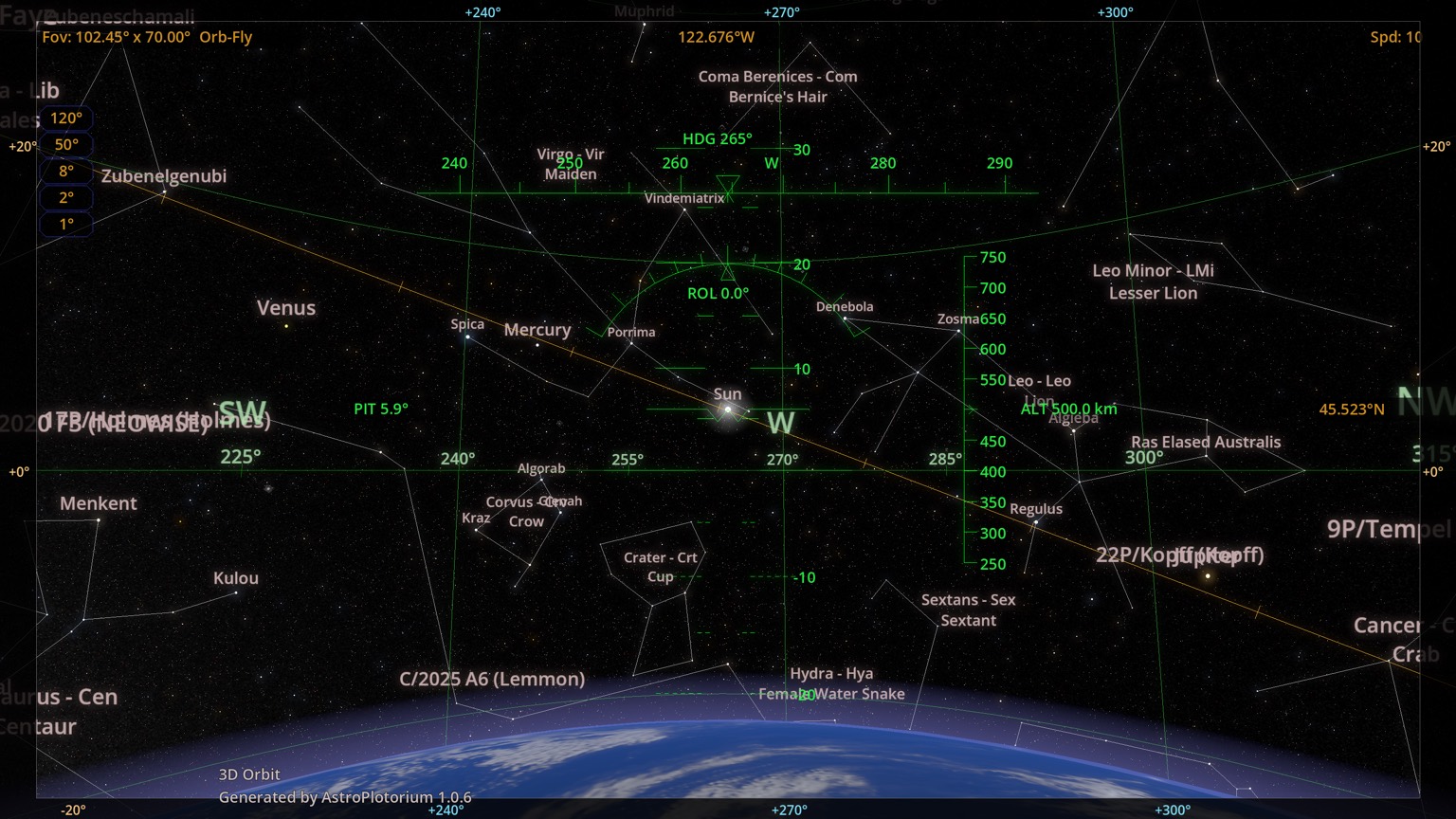
Task: Click the Sun marker
Action: click(727, 409)
